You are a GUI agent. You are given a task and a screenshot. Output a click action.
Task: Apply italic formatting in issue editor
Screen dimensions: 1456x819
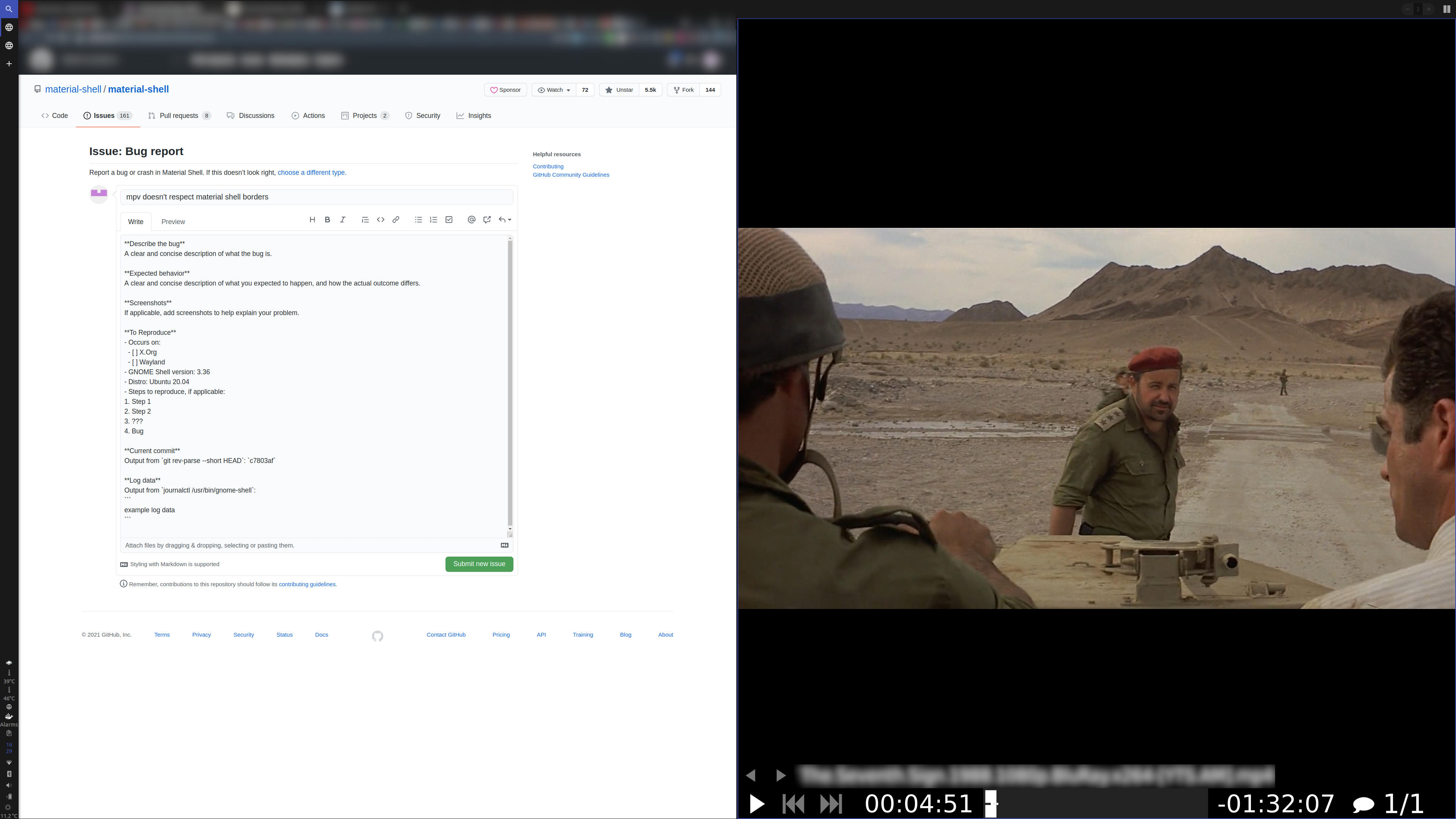coord(342,220)
